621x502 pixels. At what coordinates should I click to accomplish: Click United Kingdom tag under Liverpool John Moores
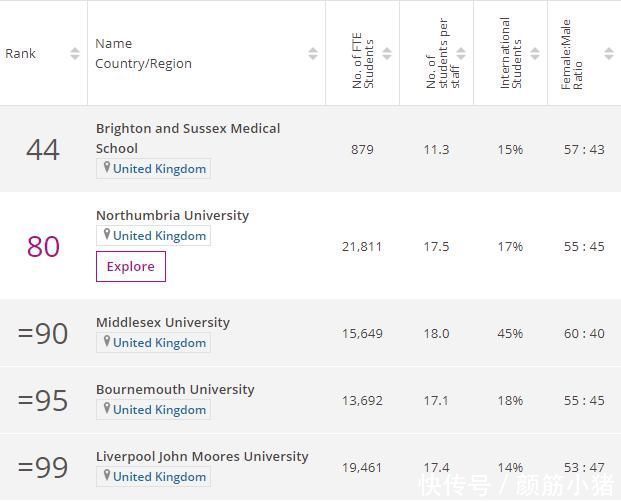coord(159,477)
